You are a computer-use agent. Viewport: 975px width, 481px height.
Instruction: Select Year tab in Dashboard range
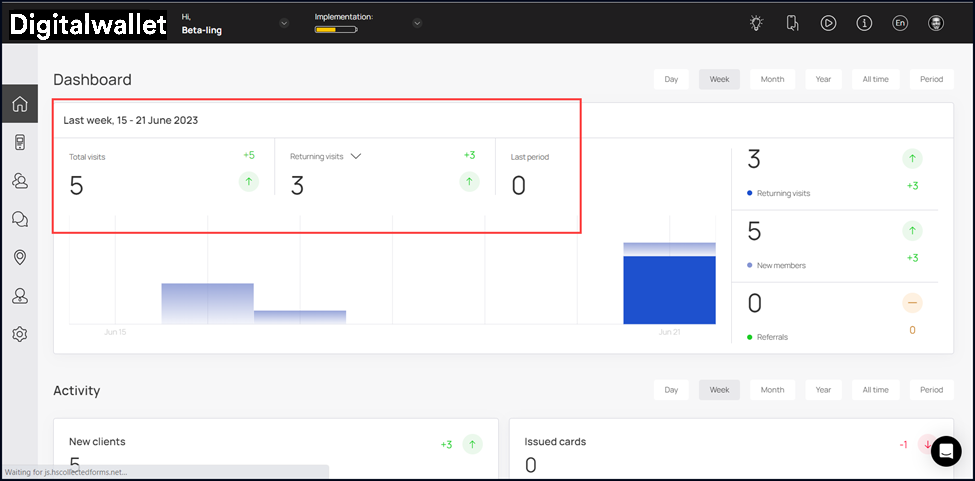(822, 79)
